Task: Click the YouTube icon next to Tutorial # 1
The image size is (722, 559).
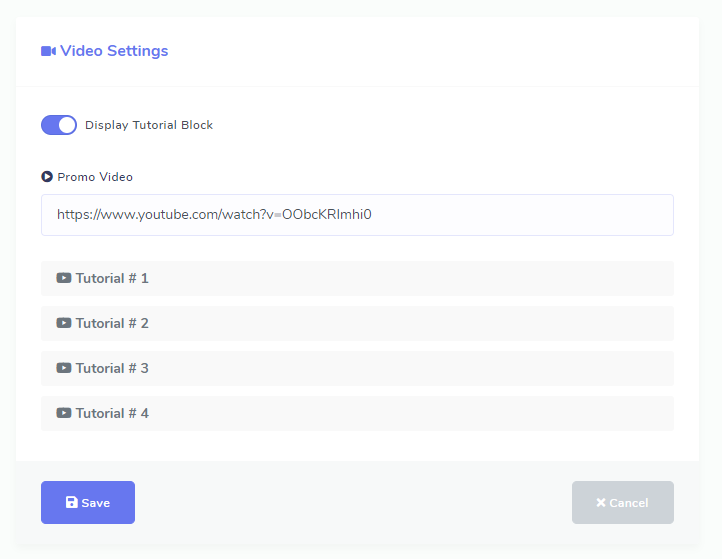Action: click(x=64, y=278)
